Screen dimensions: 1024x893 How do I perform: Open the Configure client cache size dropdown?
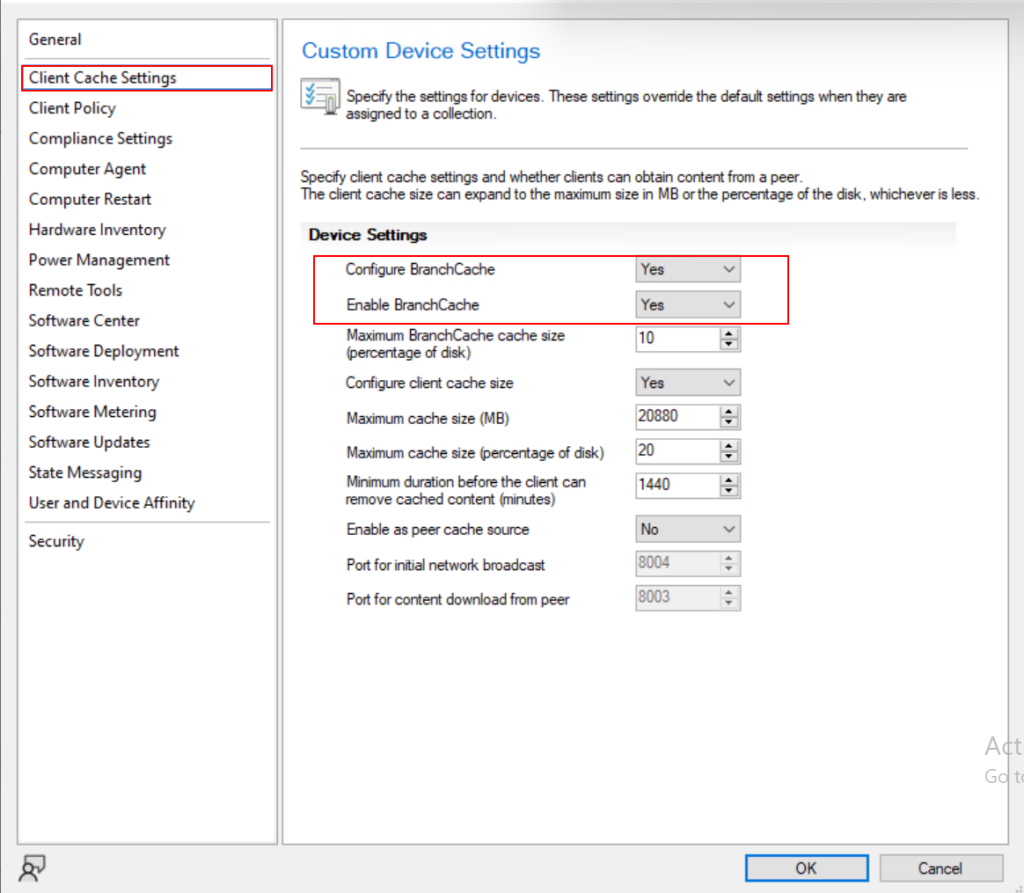tap(688, 383)
